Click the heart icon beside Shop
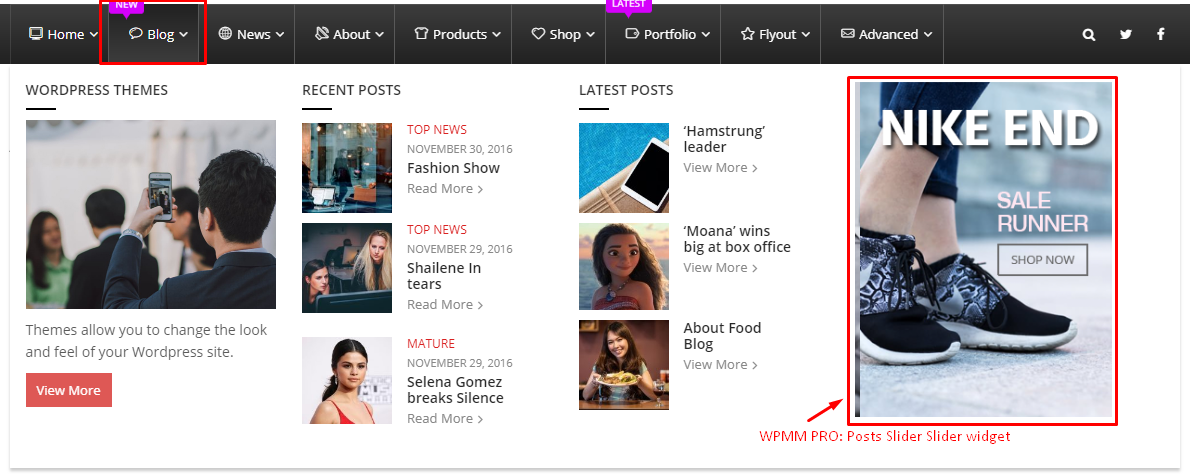 [x=538, y=34]
